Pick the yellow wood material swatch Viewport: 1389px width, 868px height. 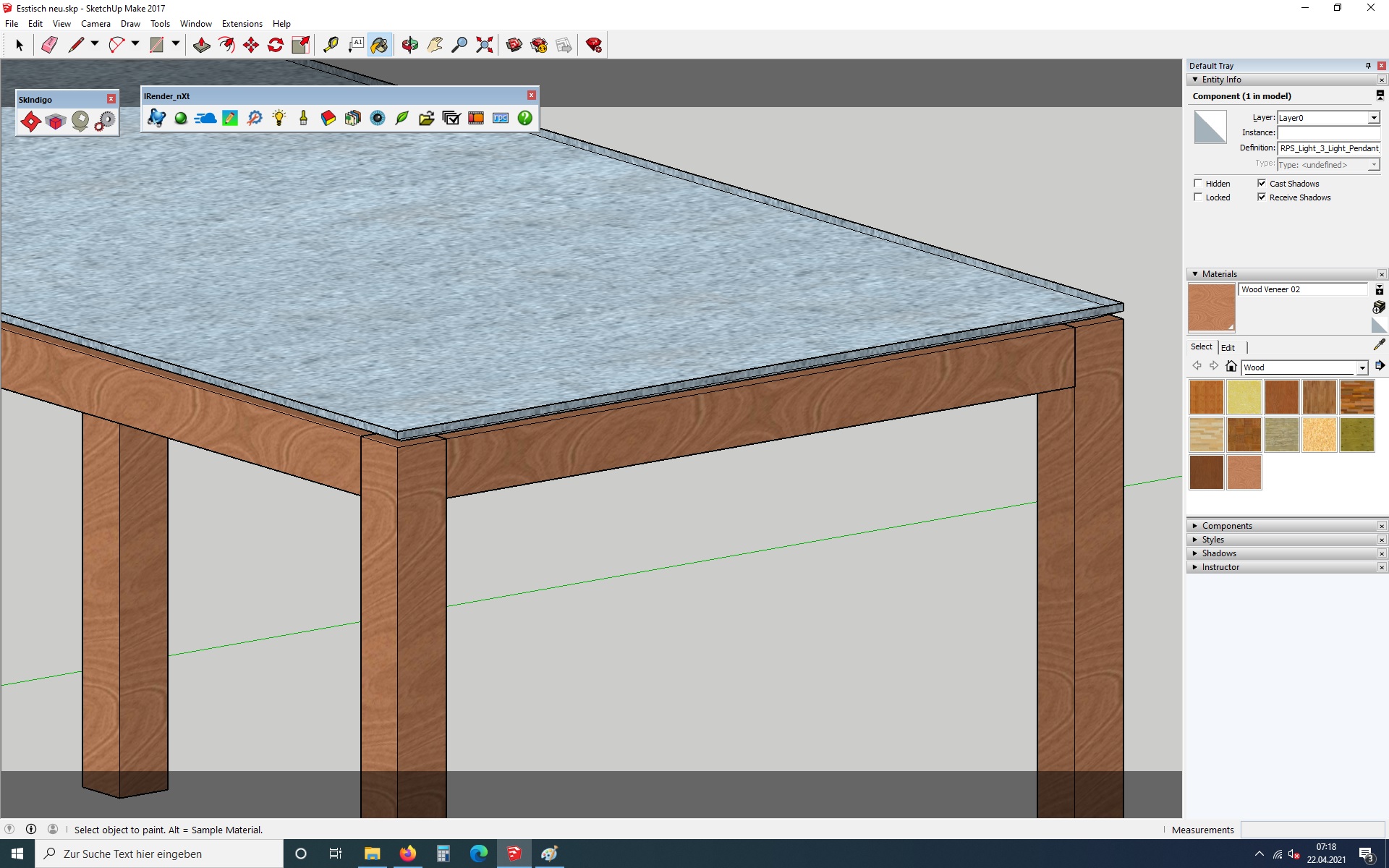point(1244,397)
